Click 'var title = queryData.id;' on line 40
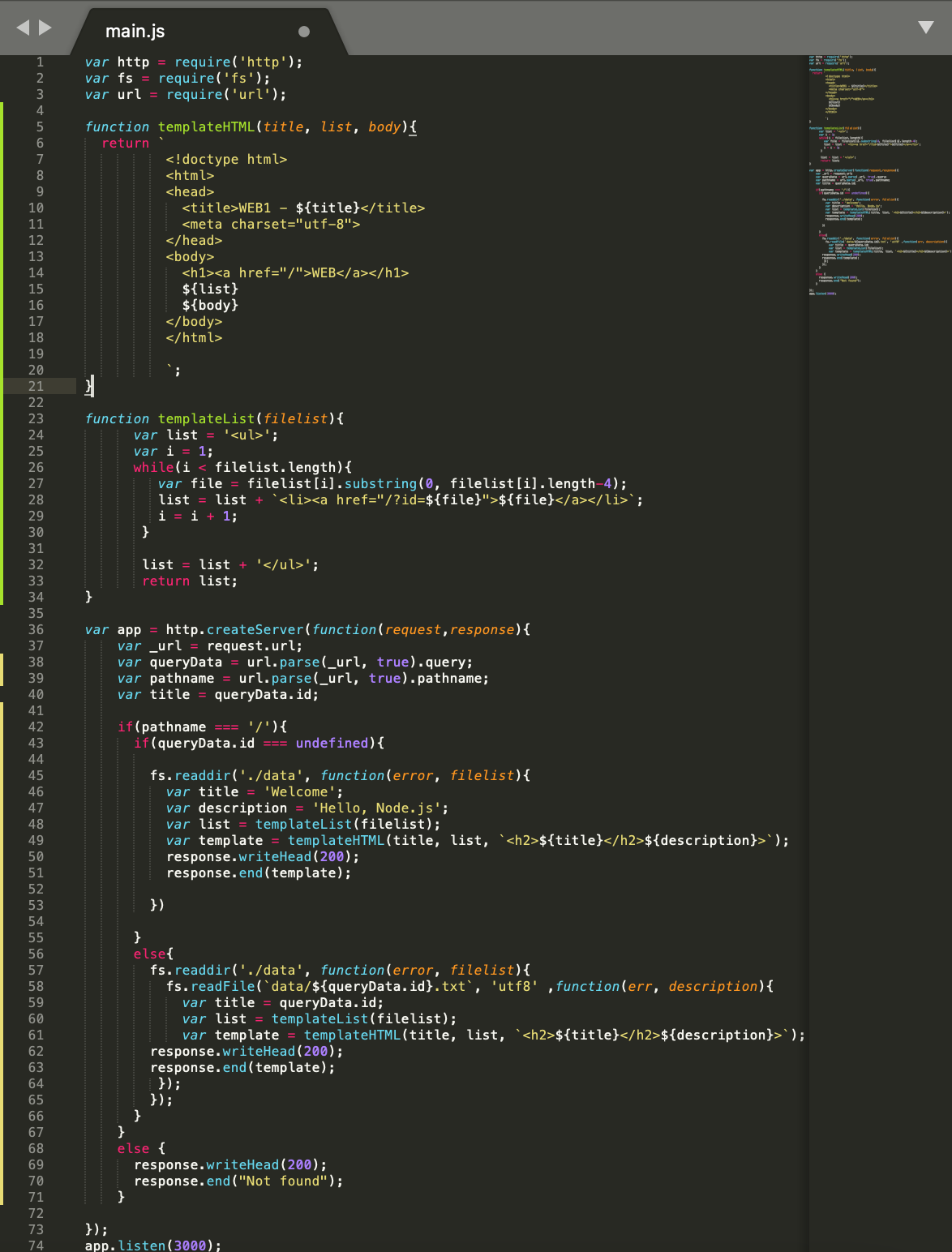 [x=218, y=694]
